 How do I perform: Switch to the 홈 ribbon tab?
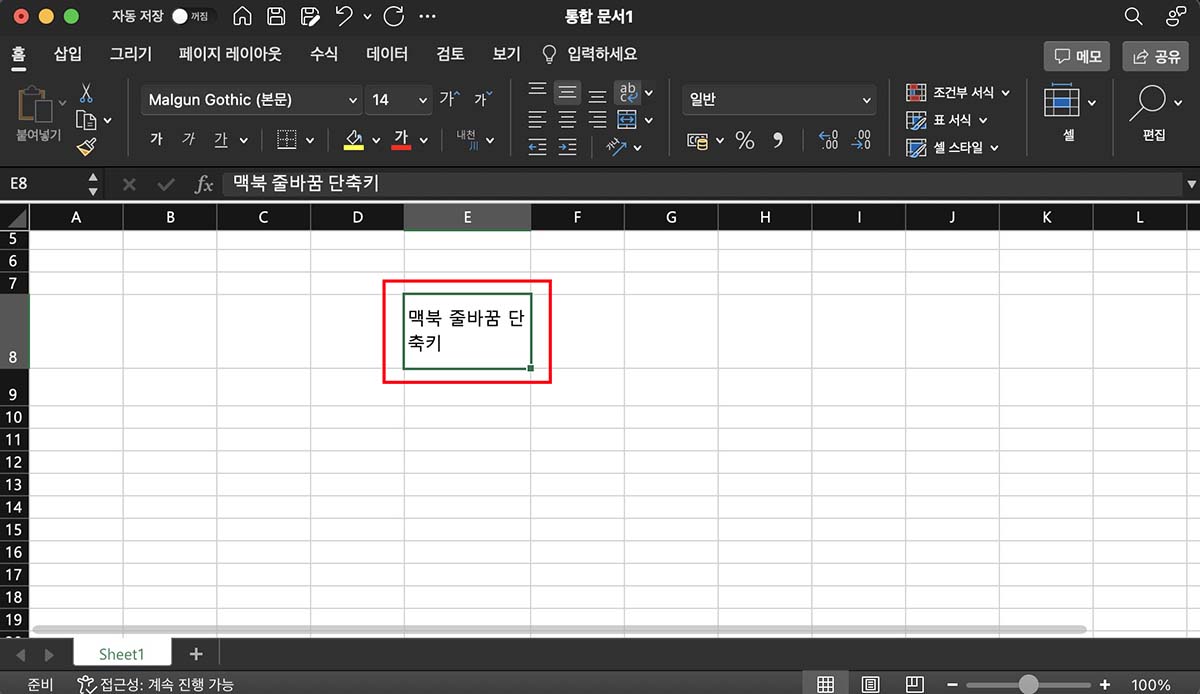[18, 54]
